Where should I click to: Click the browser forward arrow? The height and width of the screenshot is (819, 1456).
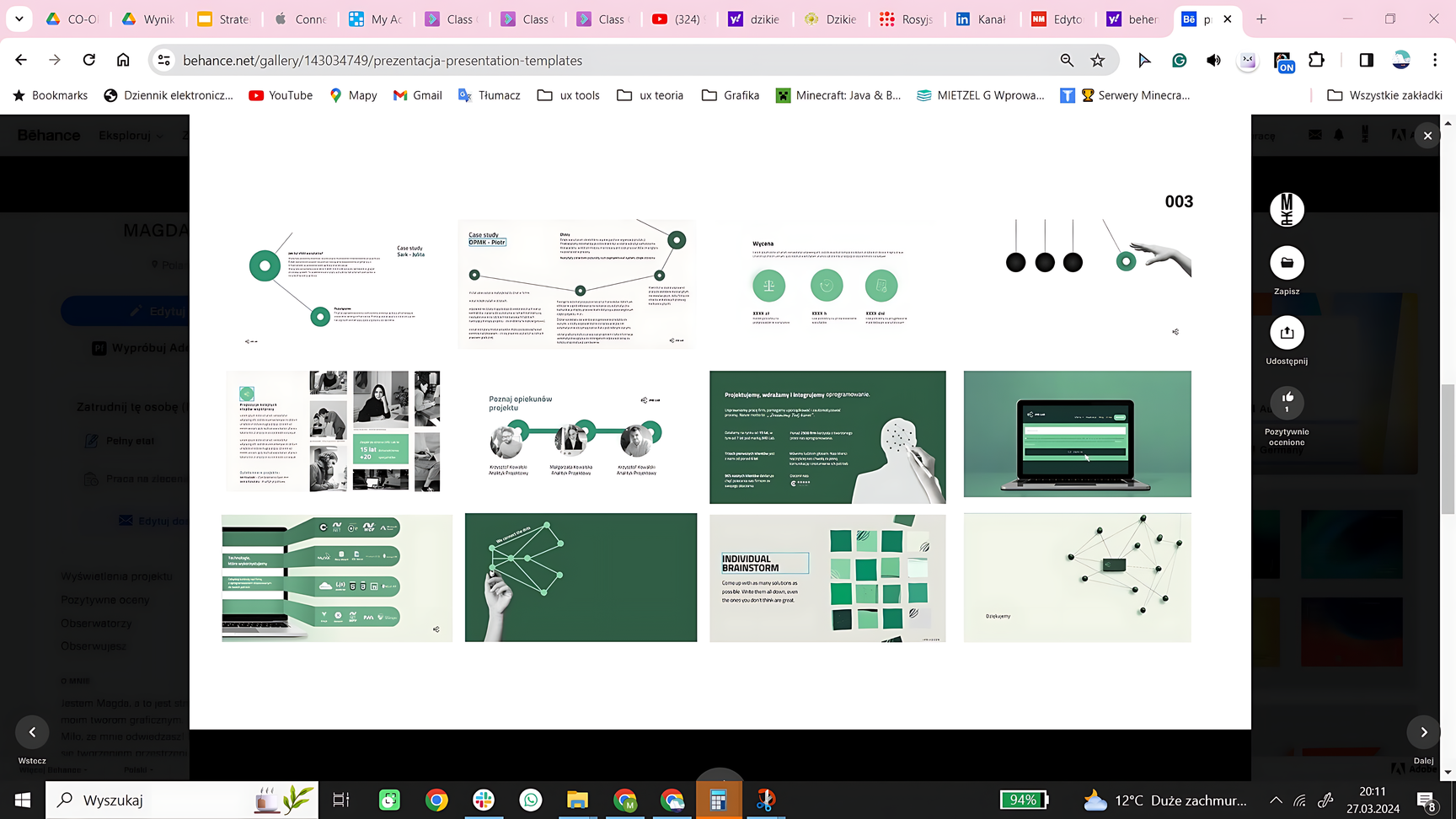(x=55, y=60)
